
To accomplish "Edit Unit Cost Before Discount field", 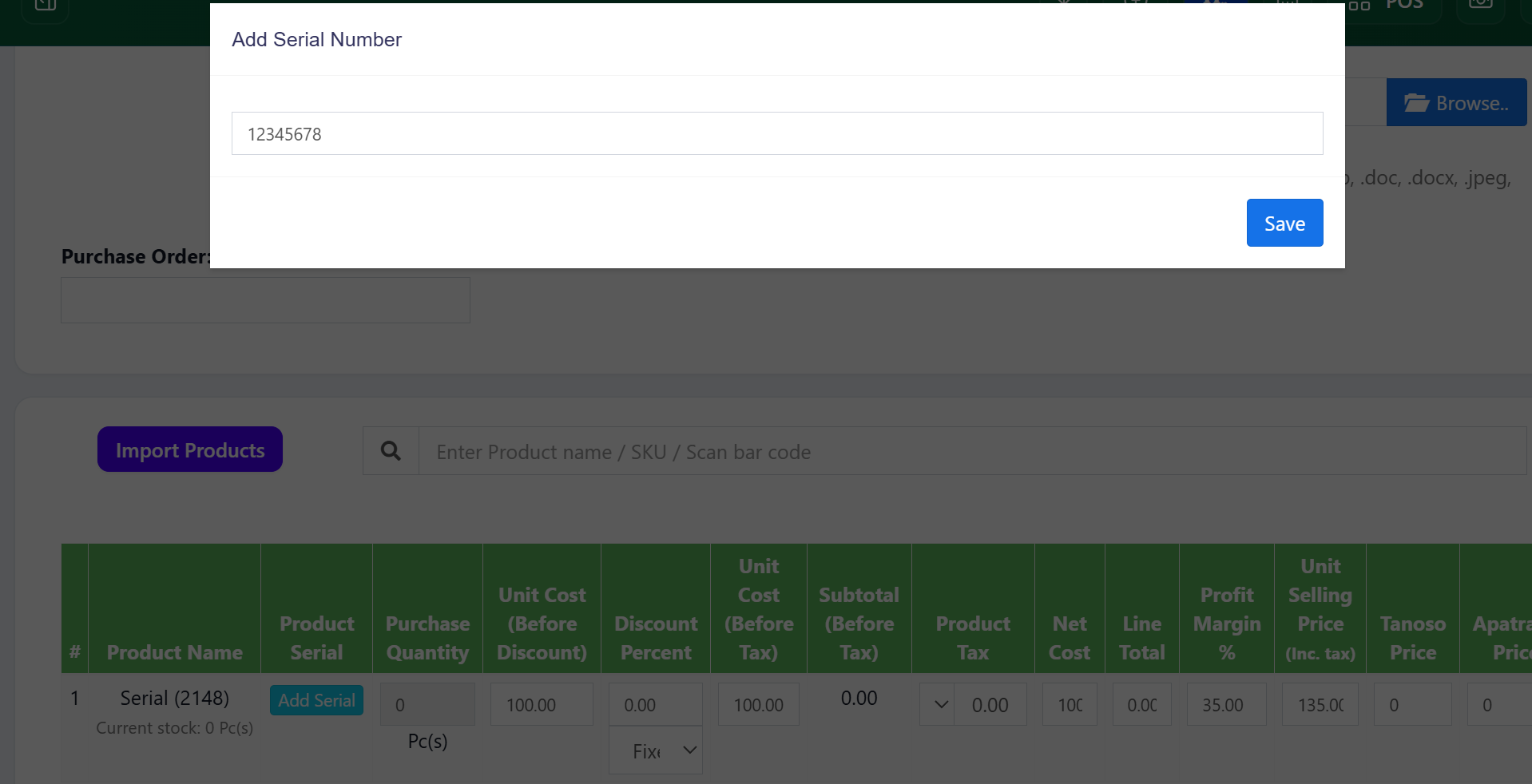I will point(542,704).
